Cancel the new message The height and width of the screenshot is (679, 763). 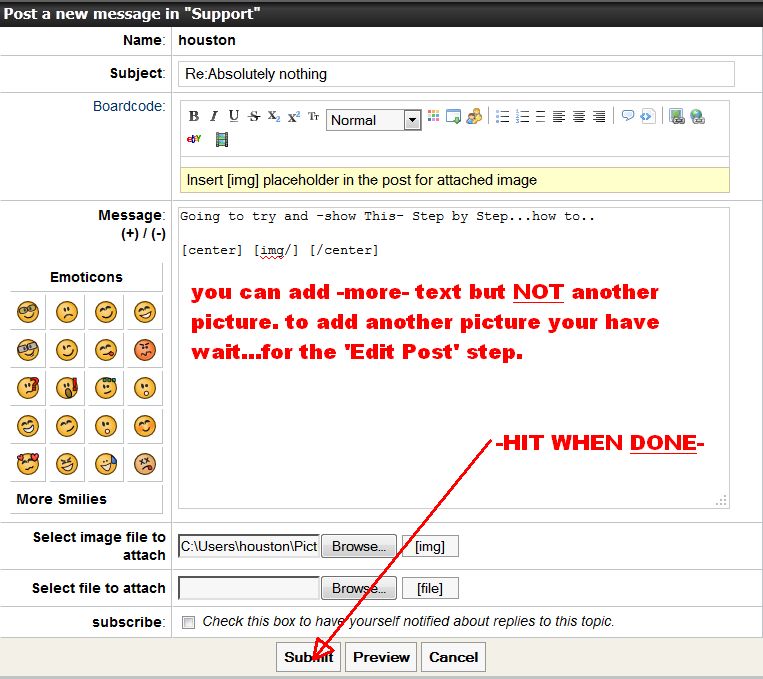coord(453,657)
